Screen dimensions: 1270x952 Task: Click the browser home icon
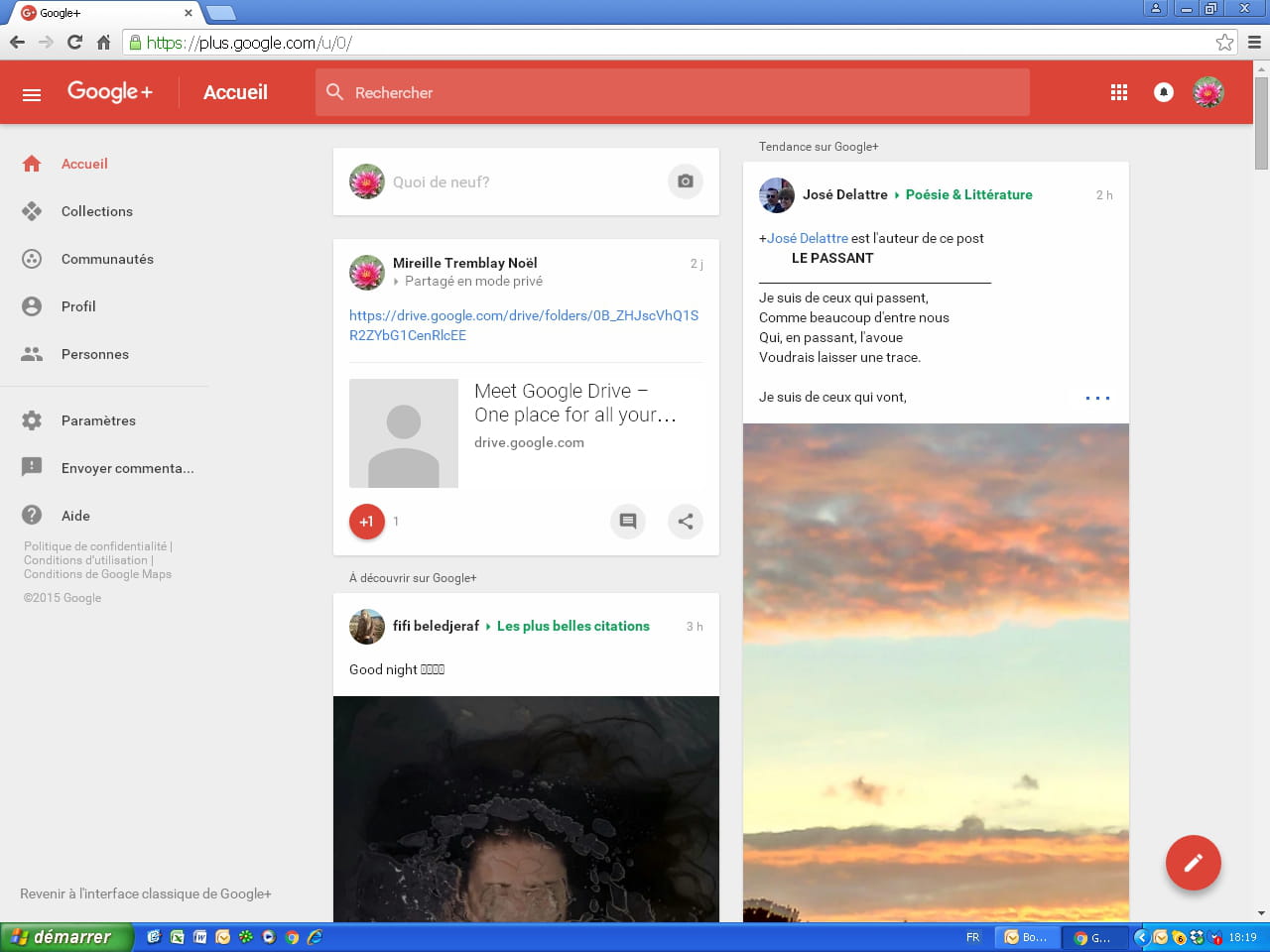point(103,42)
